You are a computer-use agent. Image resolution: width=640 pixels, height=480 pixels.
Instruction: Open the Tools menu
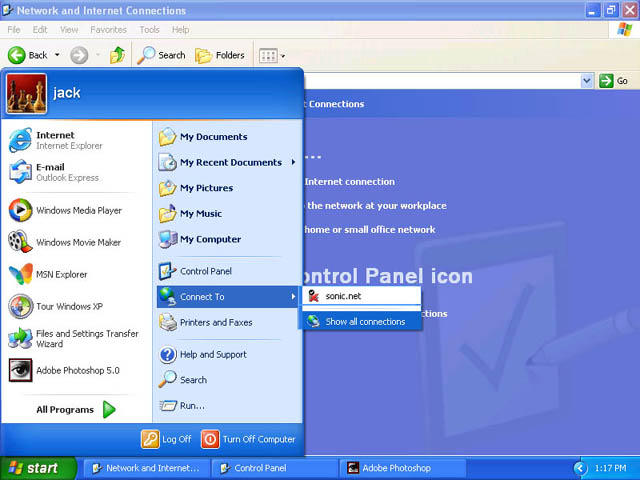149,30
